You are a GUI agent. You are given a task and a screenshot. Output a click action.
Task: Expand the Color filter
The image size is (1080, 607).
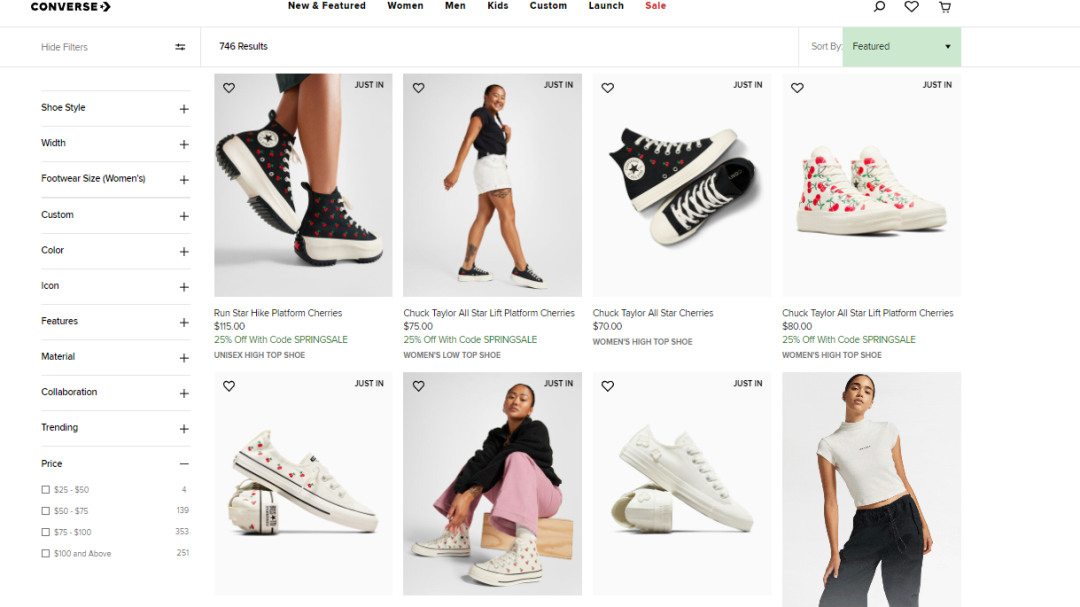coord(184,251)
